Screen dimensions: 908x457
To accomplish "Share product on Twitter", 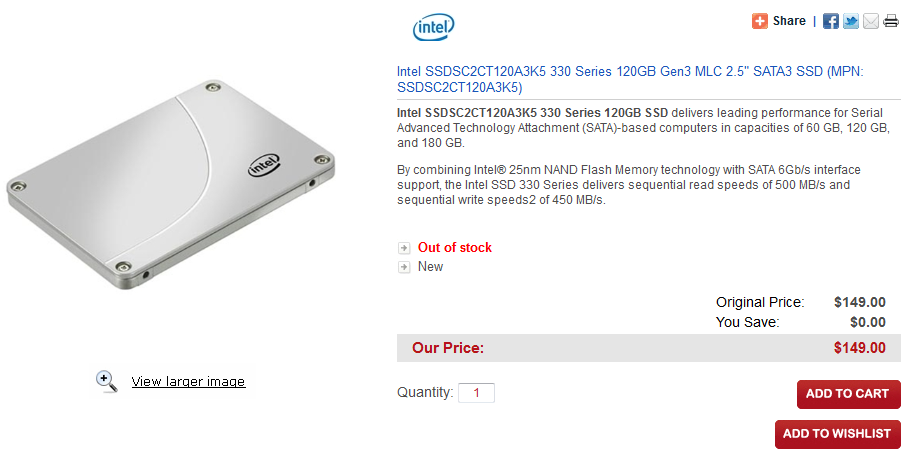I will point(851,21).
